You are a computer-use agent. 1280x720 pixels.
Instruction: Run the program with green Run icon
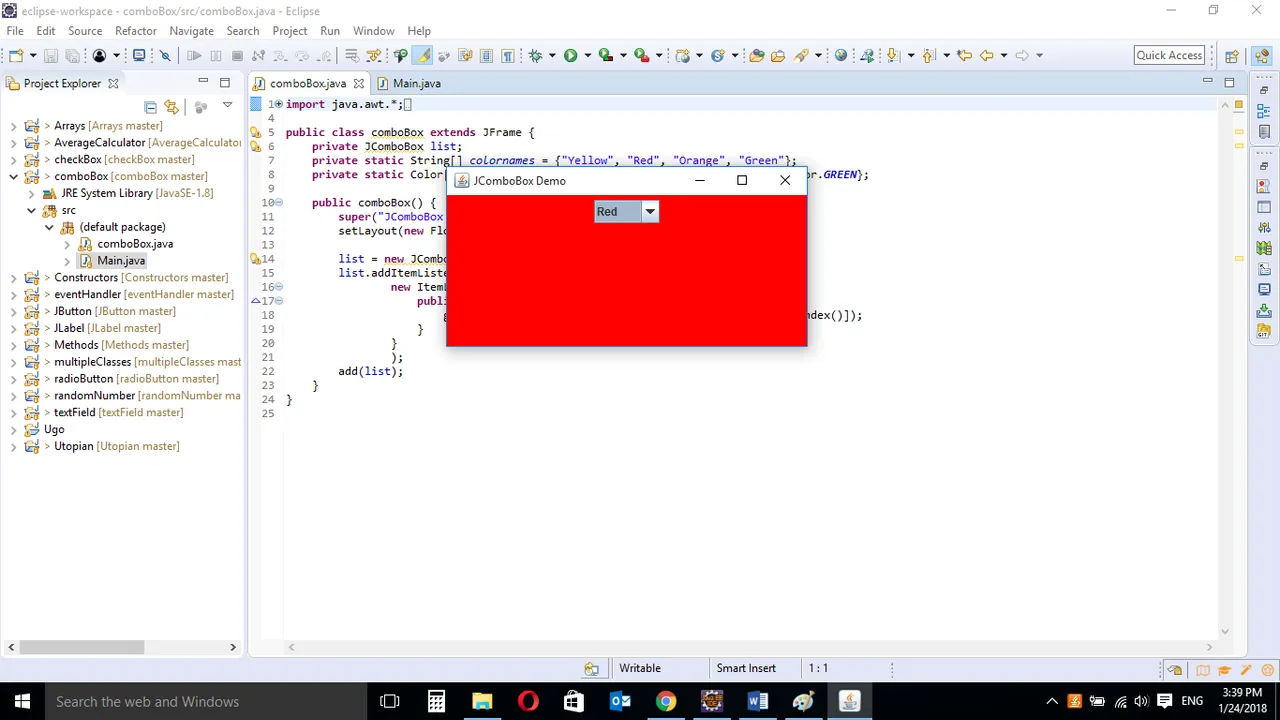pos(570,56)
